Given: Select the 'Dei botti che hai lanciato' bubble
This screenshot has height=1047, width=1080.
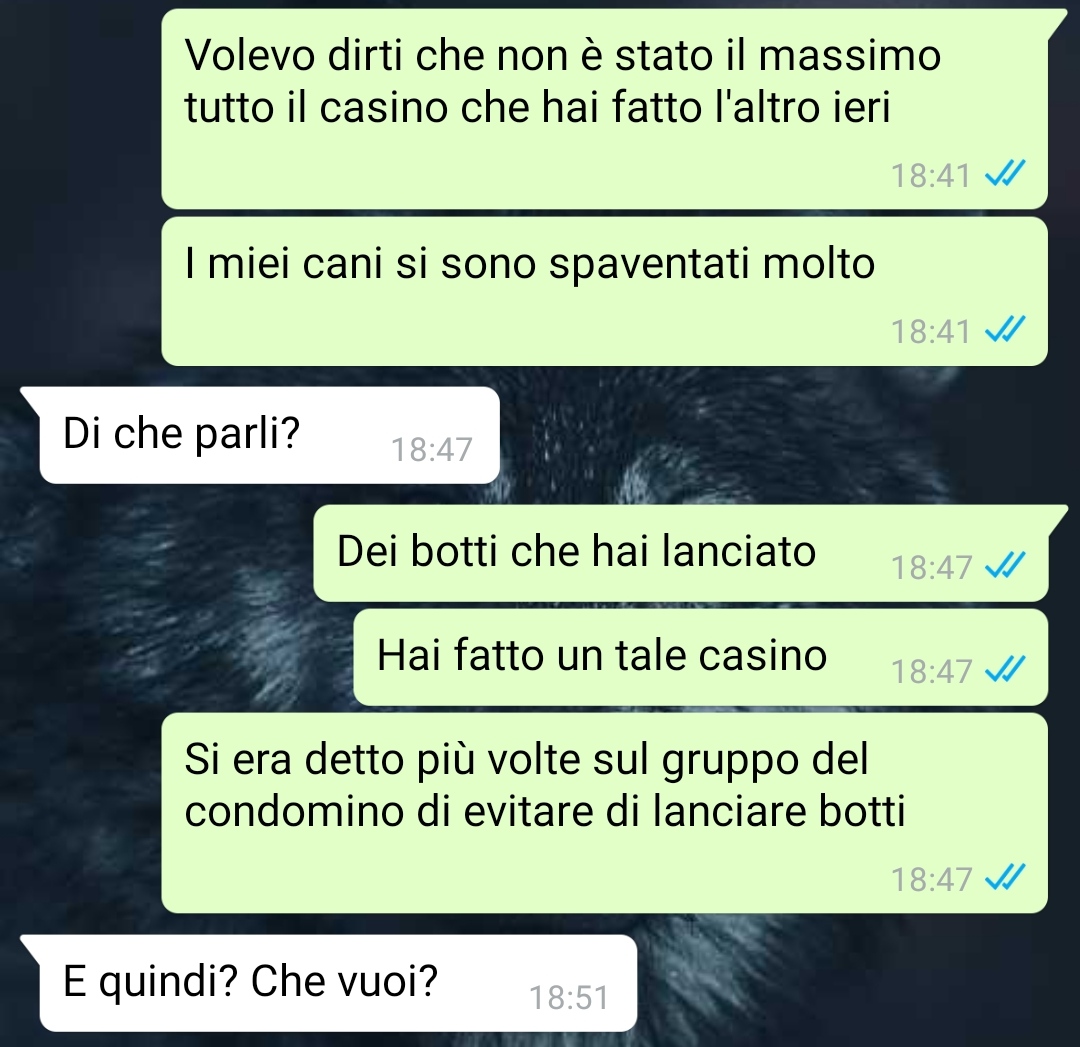Looking at the screenshot, I should click(x=681, y=553).
